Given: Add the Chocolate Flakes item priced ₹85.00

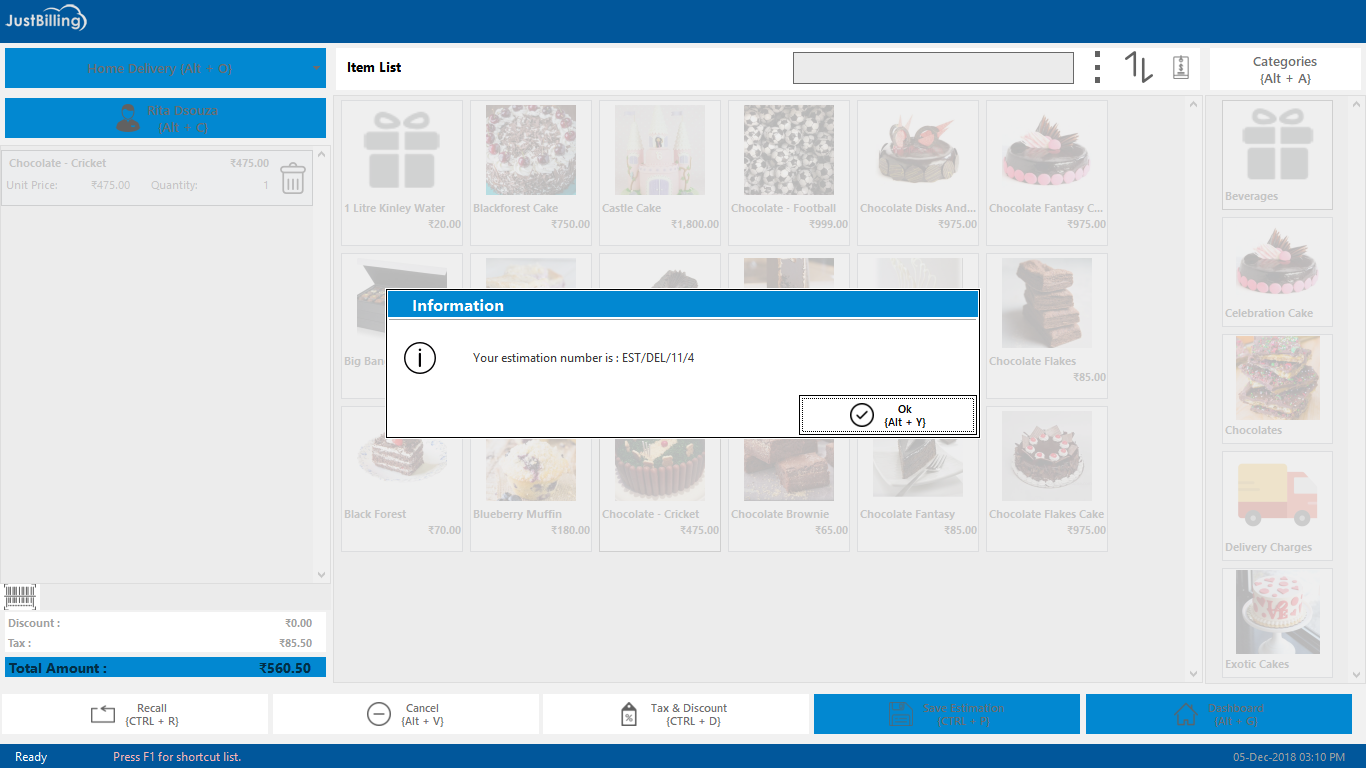Looking at the screenshot, I should [1047, 325].
